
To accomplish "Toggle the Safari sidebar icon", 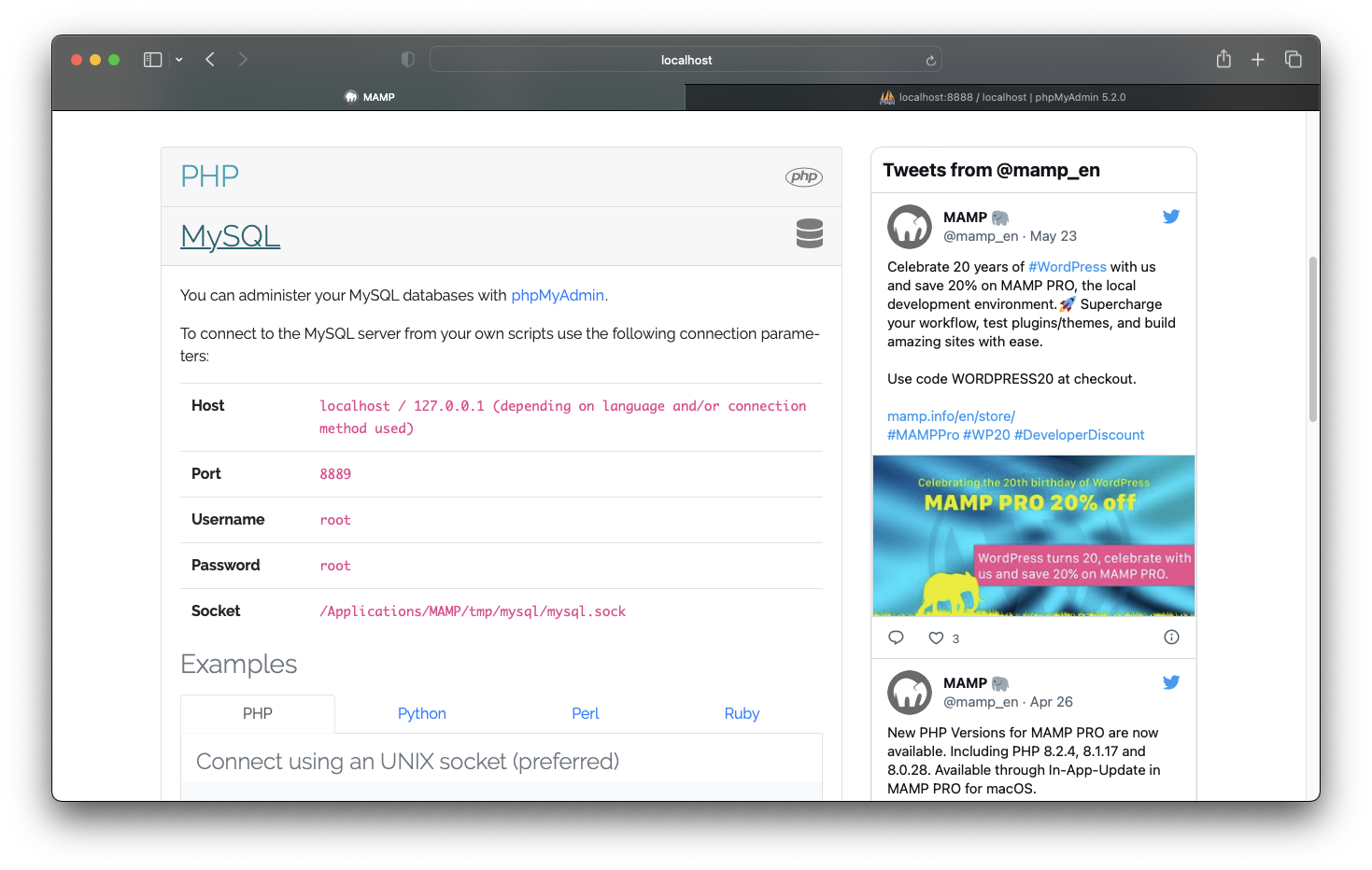I will tap(152, 60).
